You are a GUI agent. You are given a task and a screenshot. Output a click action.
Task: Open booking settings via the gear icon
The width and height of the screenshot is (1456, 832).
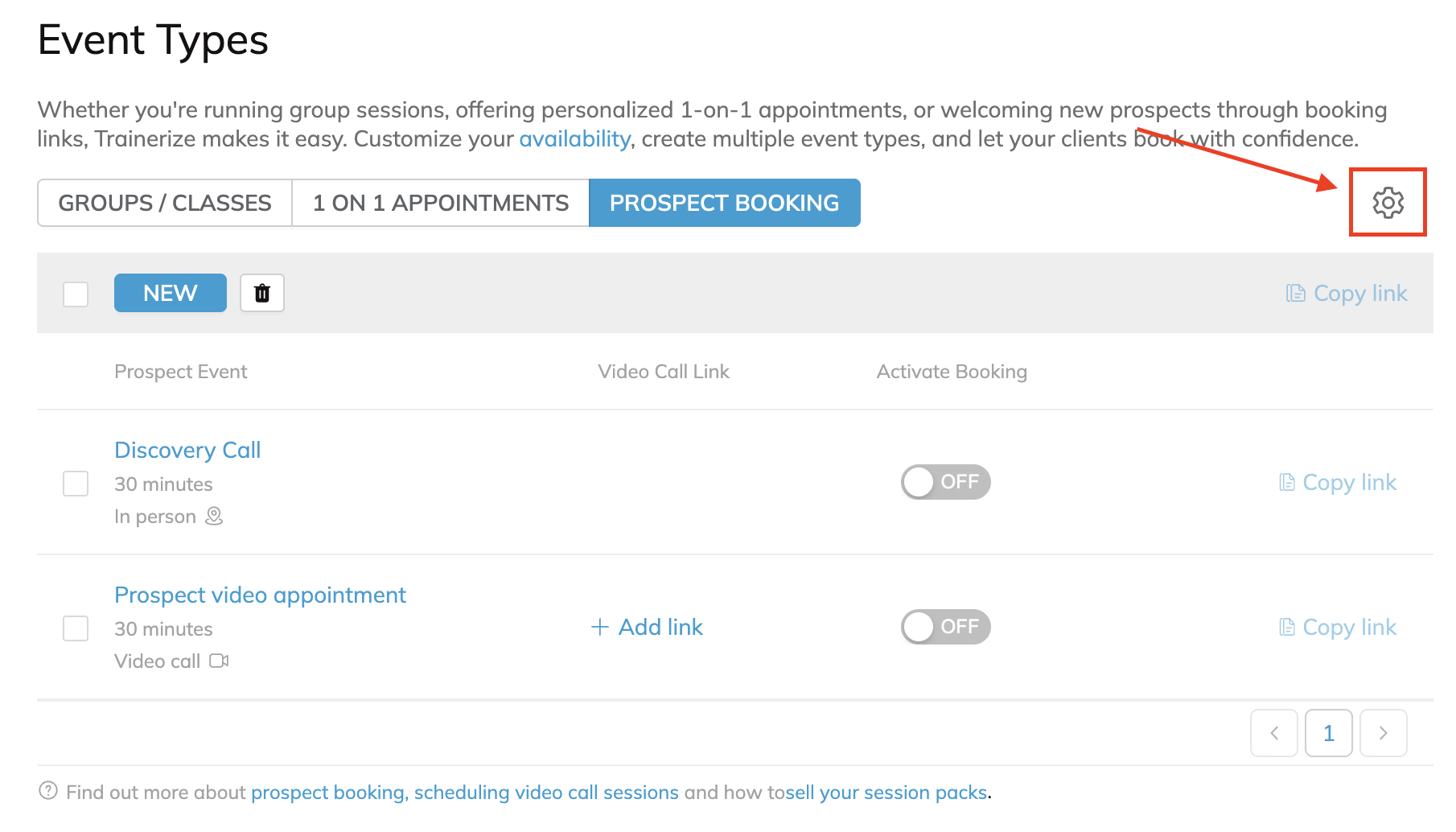(1387, 203)
